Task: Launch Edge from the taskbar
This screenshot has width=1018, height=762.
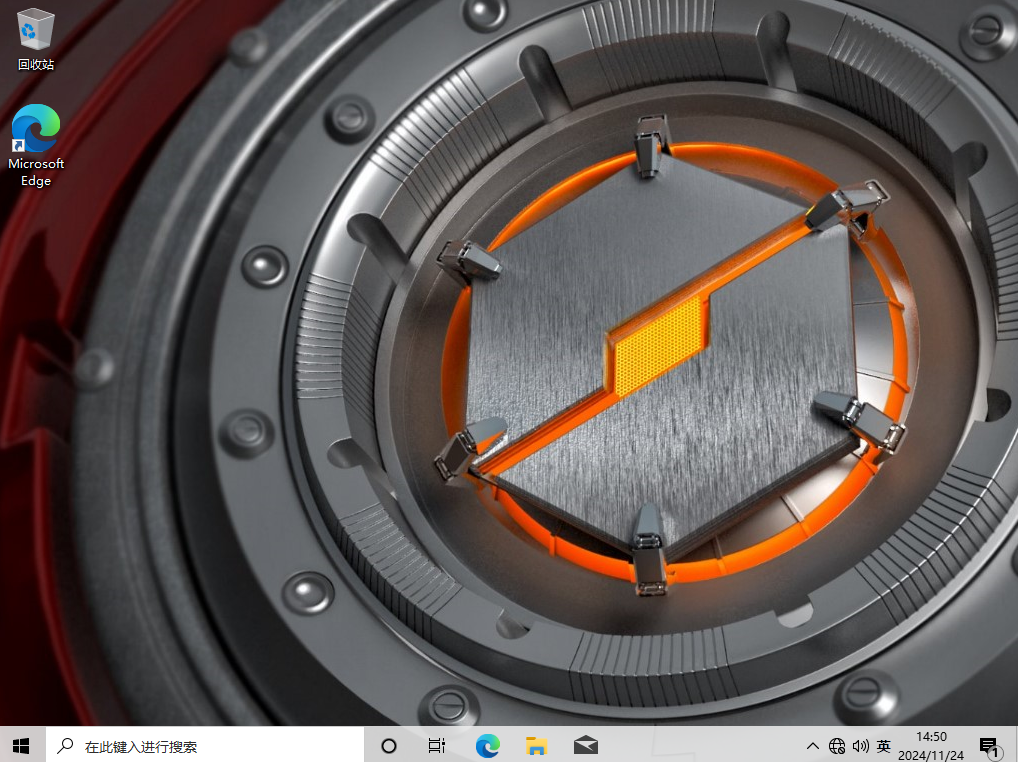Action: coord(487,745)
